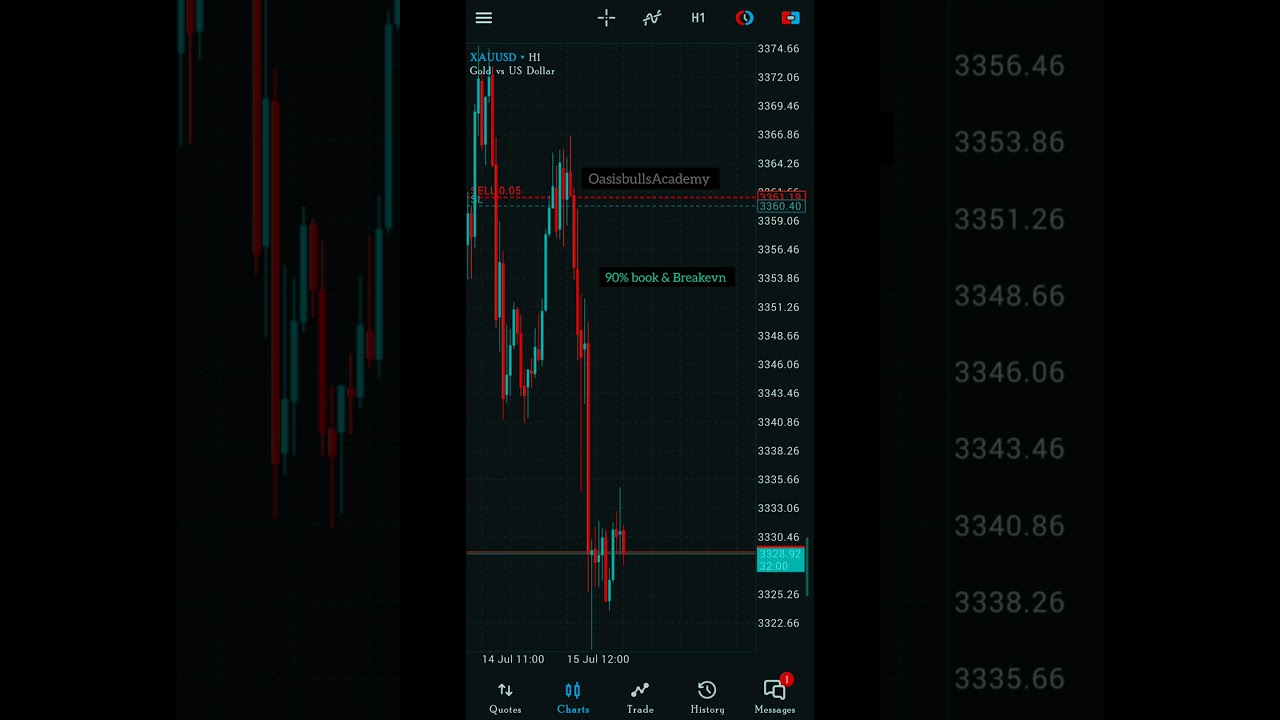The width and height of the screenshot is (1280, 720).
Task: Click the XAUUSD symbol title
Action: click(493, 57)
